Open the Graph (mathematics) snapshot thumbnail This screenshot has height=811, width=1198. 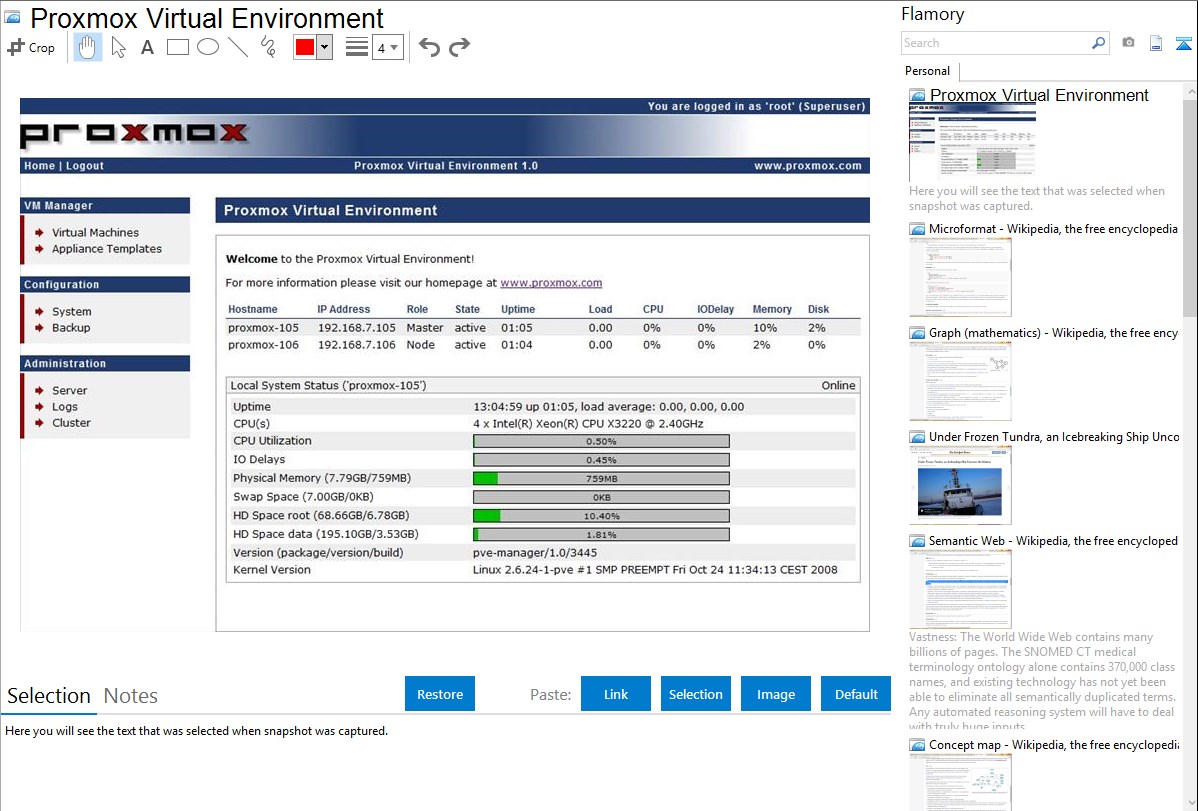[x=960, y=381]
